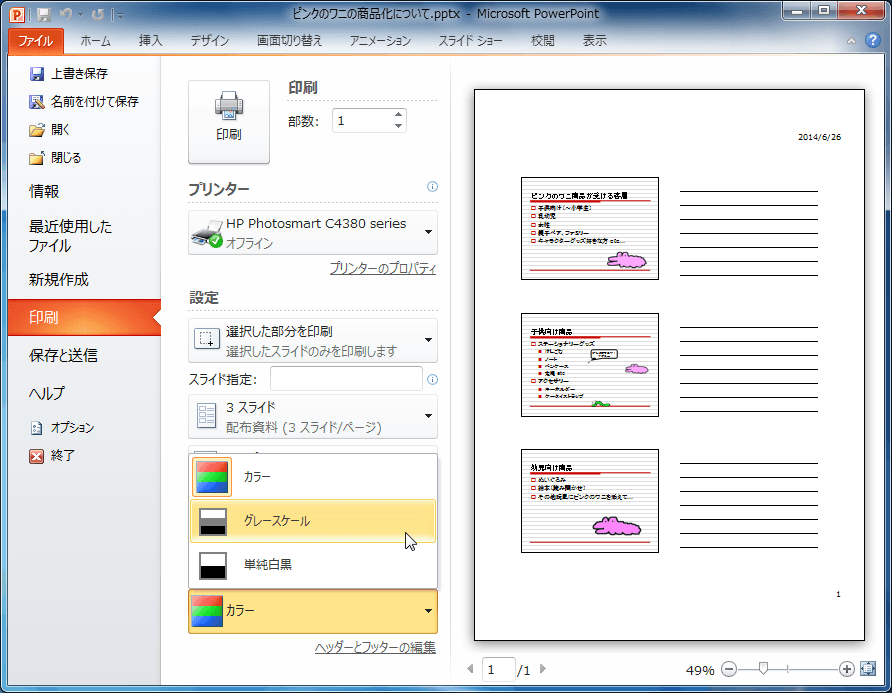This screenshot has width=892, height=693.
Task: Click the preview page number field
Action: pyautogui.click(x=498, y=670)
